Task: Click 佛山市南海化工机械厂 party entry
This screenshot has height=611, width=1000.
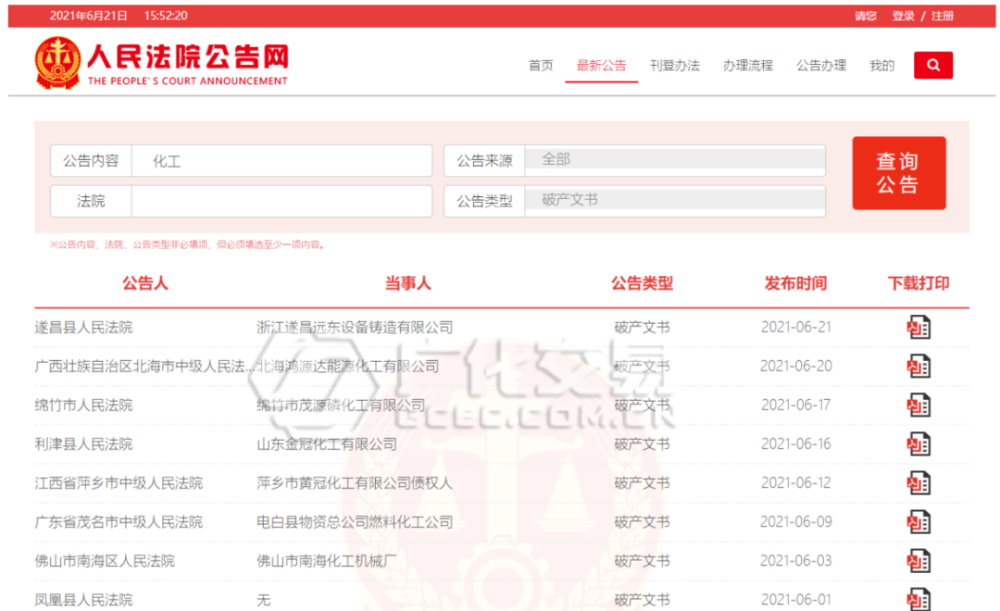Action: coord(327,561)
